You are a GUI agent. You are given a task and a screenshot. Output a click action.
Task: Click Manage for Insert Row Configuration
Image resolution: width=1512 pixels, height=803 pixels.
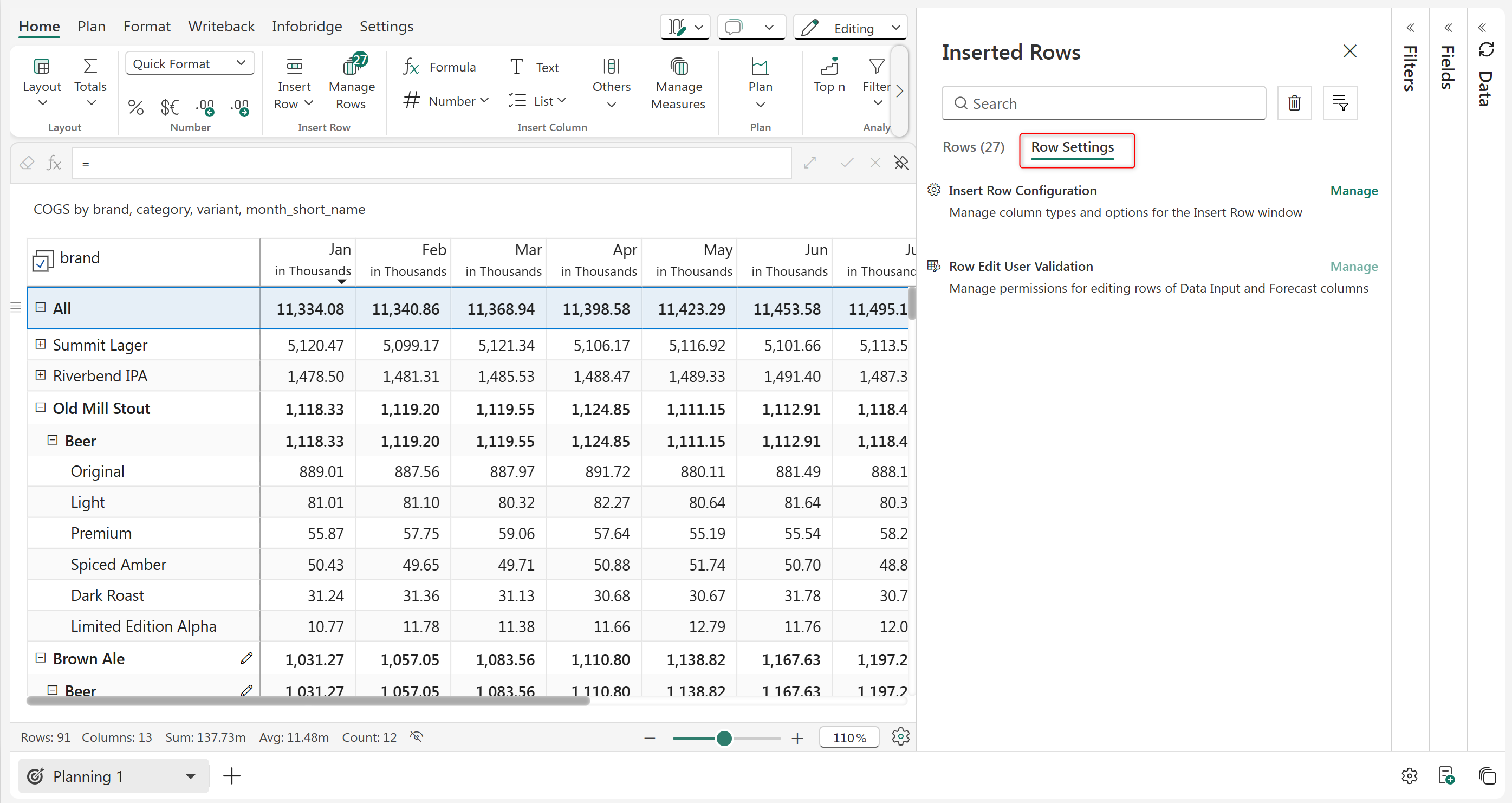pos(1353,191)
